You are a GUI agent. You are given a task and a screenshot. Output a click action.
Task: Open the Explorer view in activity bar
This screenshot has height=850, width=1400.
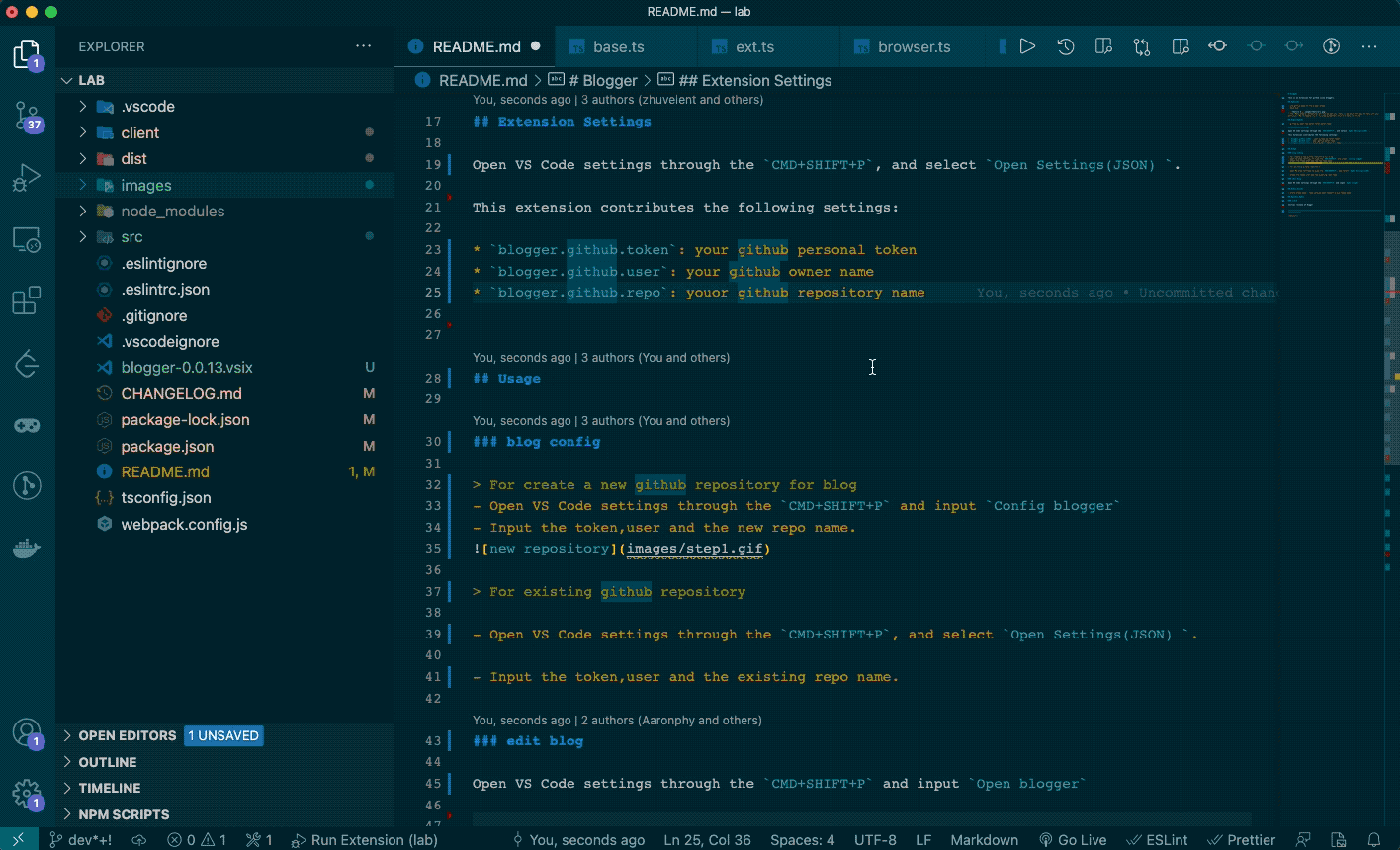click(27, 54)
